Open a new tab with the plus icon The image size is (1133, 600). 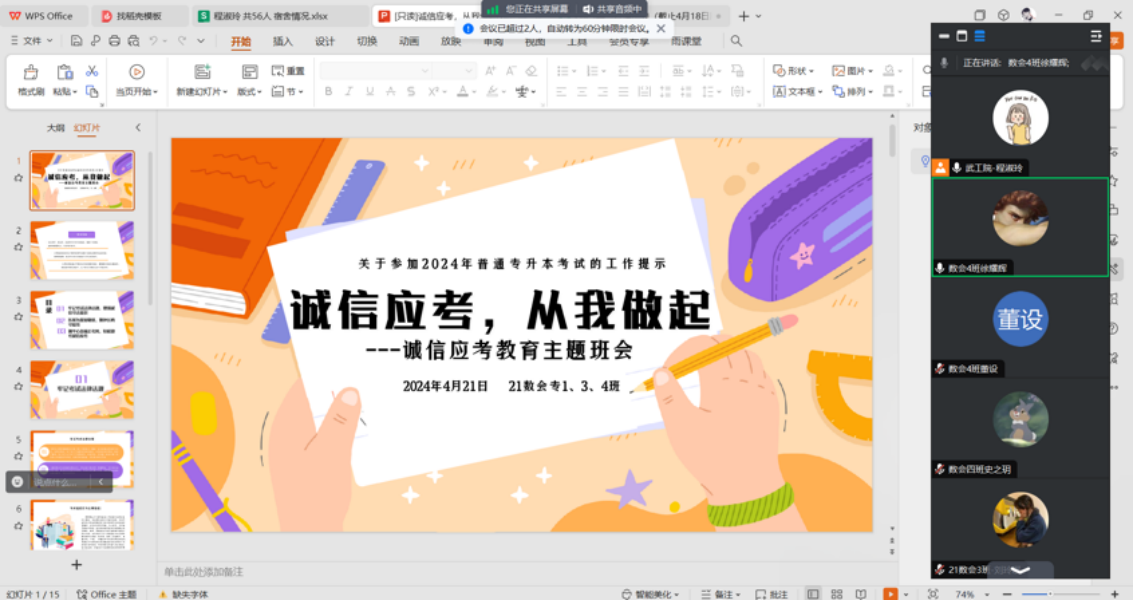(x=742, y=16)
